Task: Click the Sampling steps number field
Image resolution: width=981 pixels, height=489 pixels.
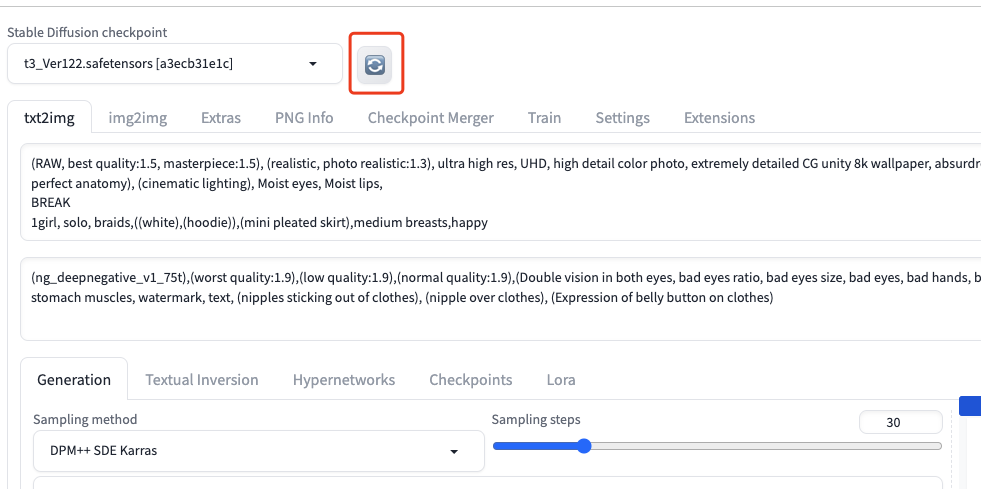Action: 900,422
